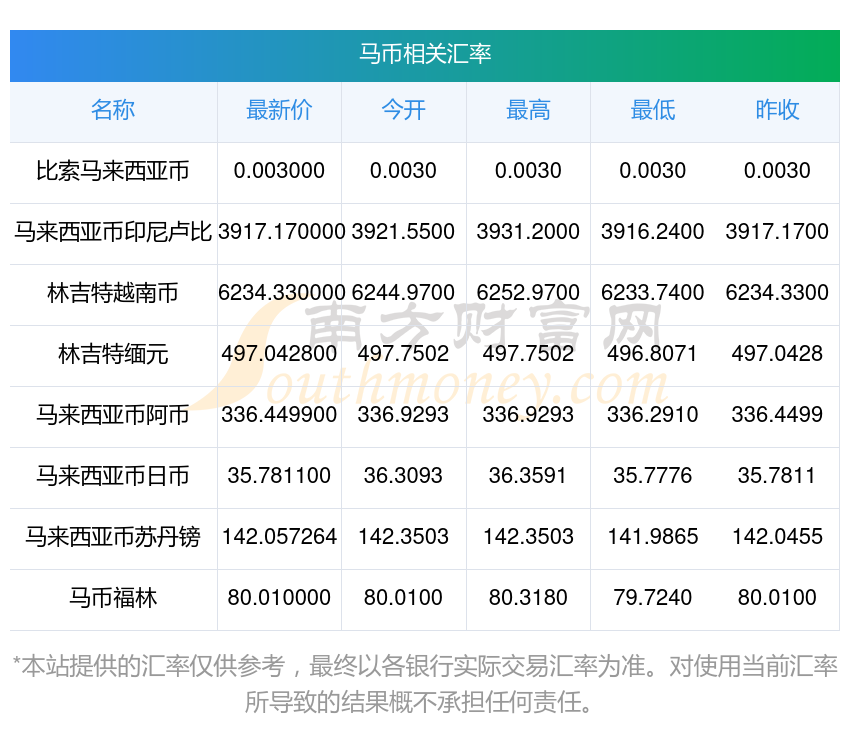850x733 pixels.
Task: Click the latest price 3917.170000 cell
Action: (x=281, y=232)
